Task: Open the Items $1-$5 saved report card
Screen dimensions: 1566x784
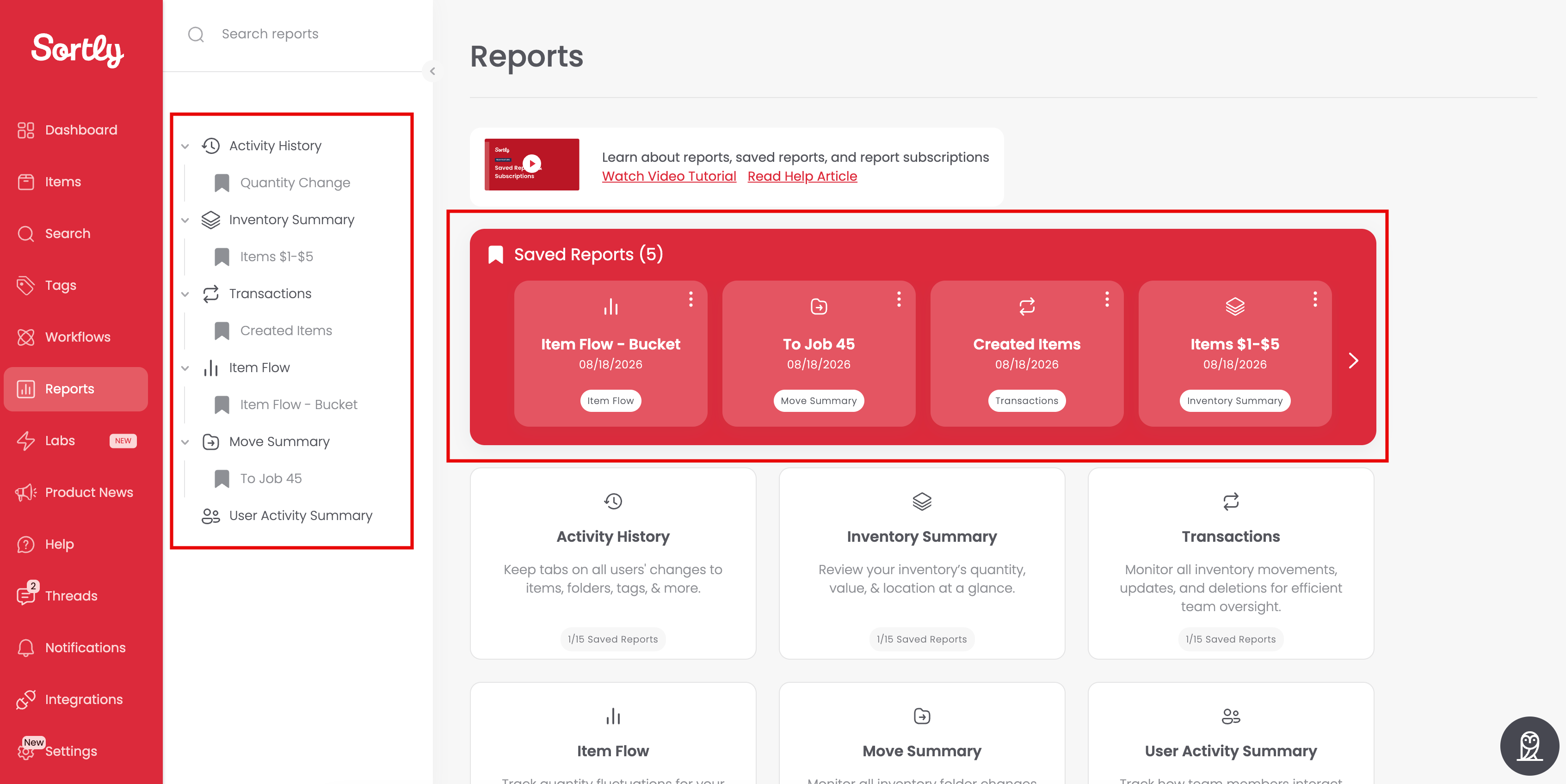Action: pos(1235,354)
